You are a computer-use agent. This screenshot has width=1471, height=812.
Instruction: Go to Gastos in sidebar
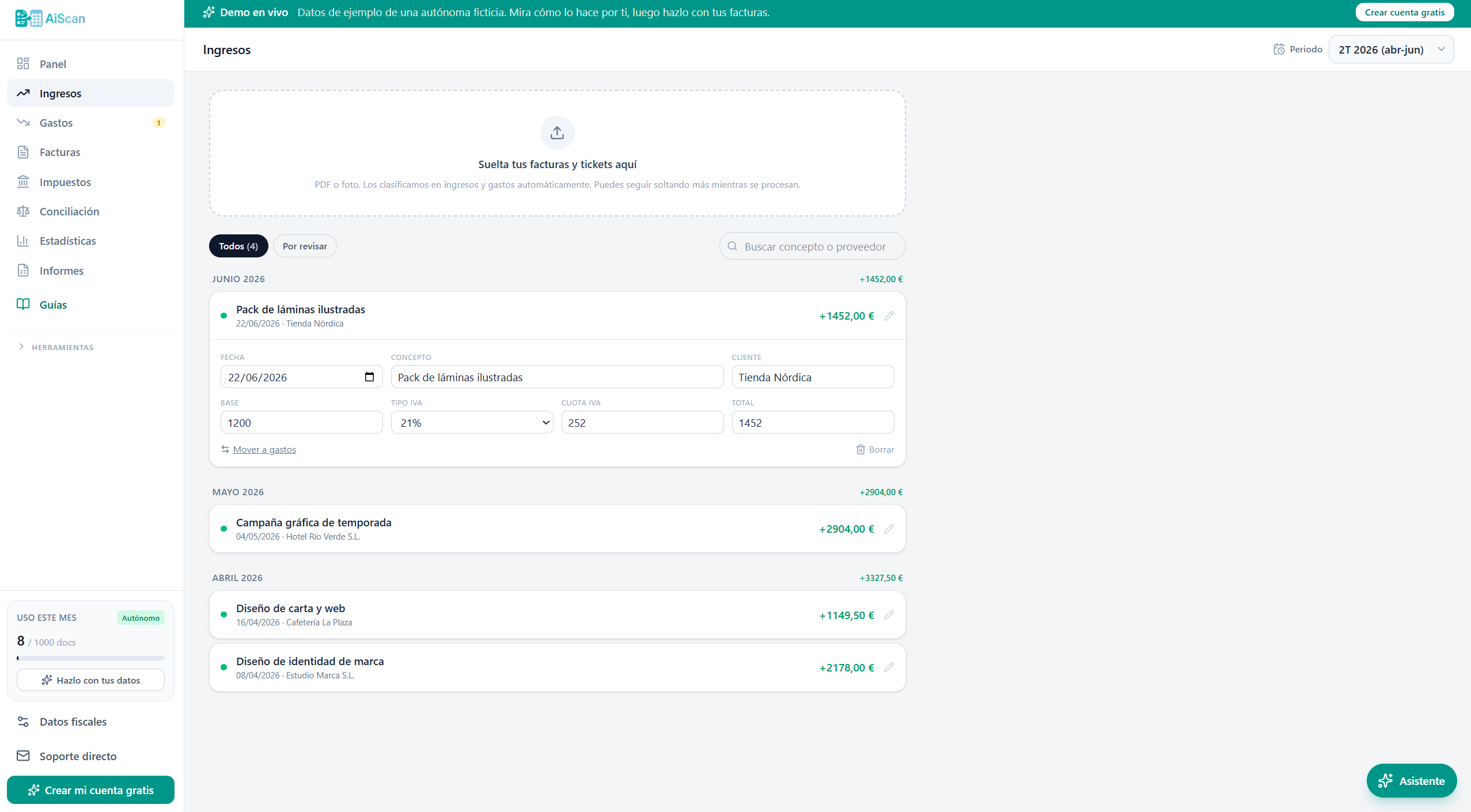pos(90,122)
